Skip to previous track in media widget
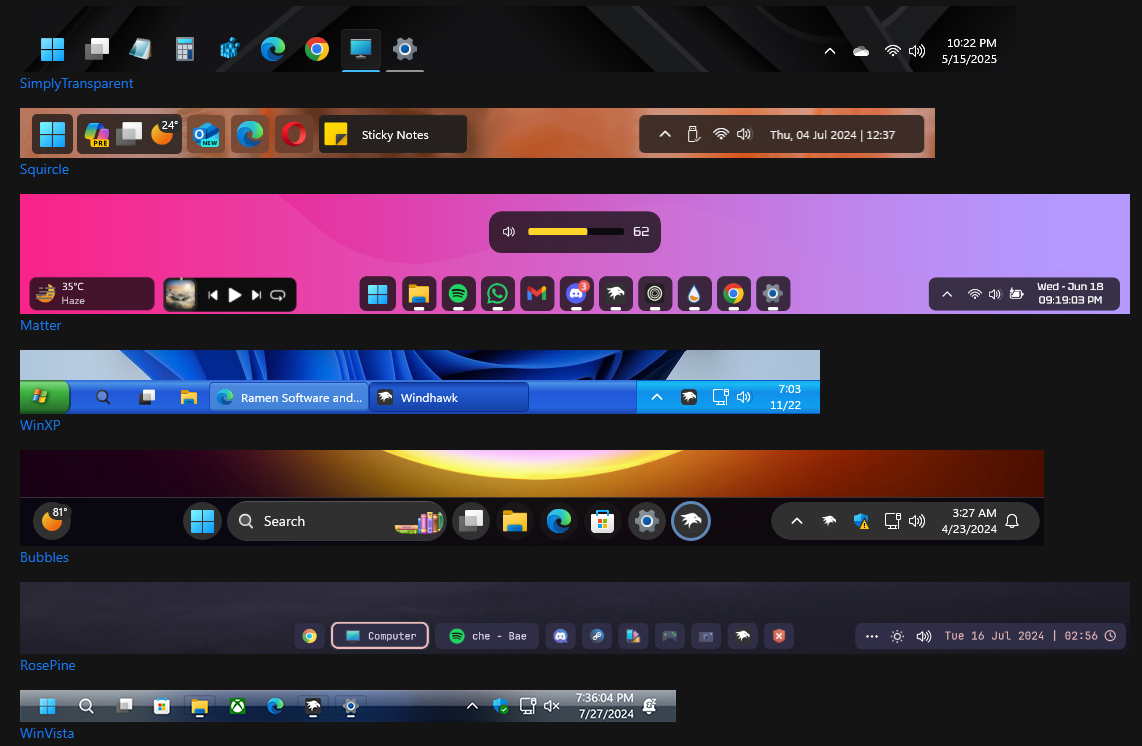This screenshot has height=746, width=1142. coord(213,295)
